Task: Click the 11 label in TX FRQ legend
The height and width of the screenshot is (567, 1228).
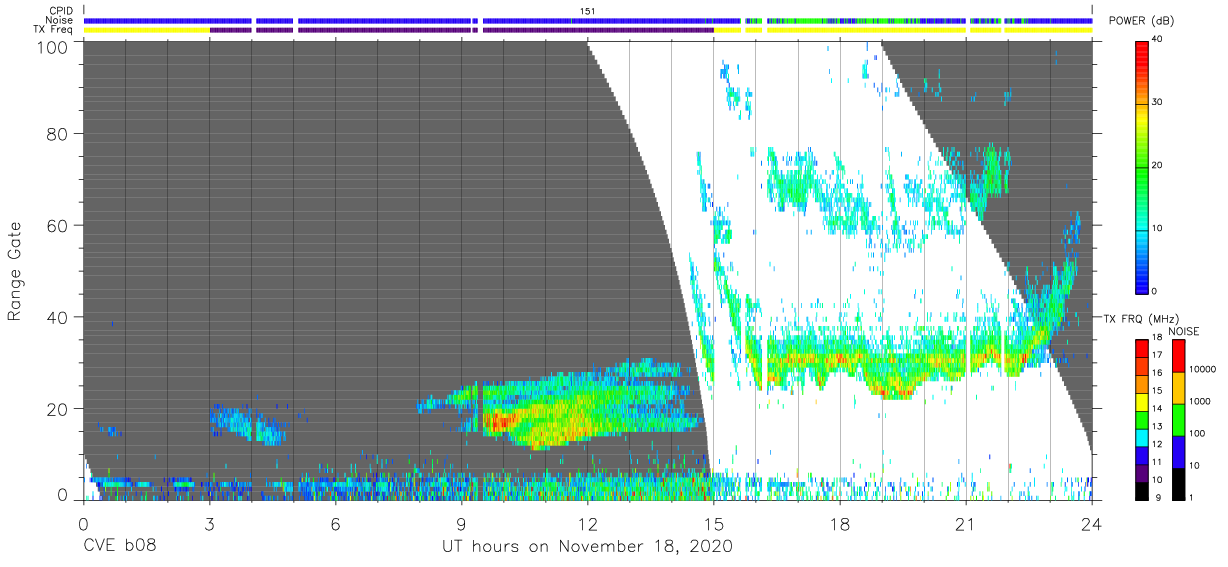Action: (1158, 463)
